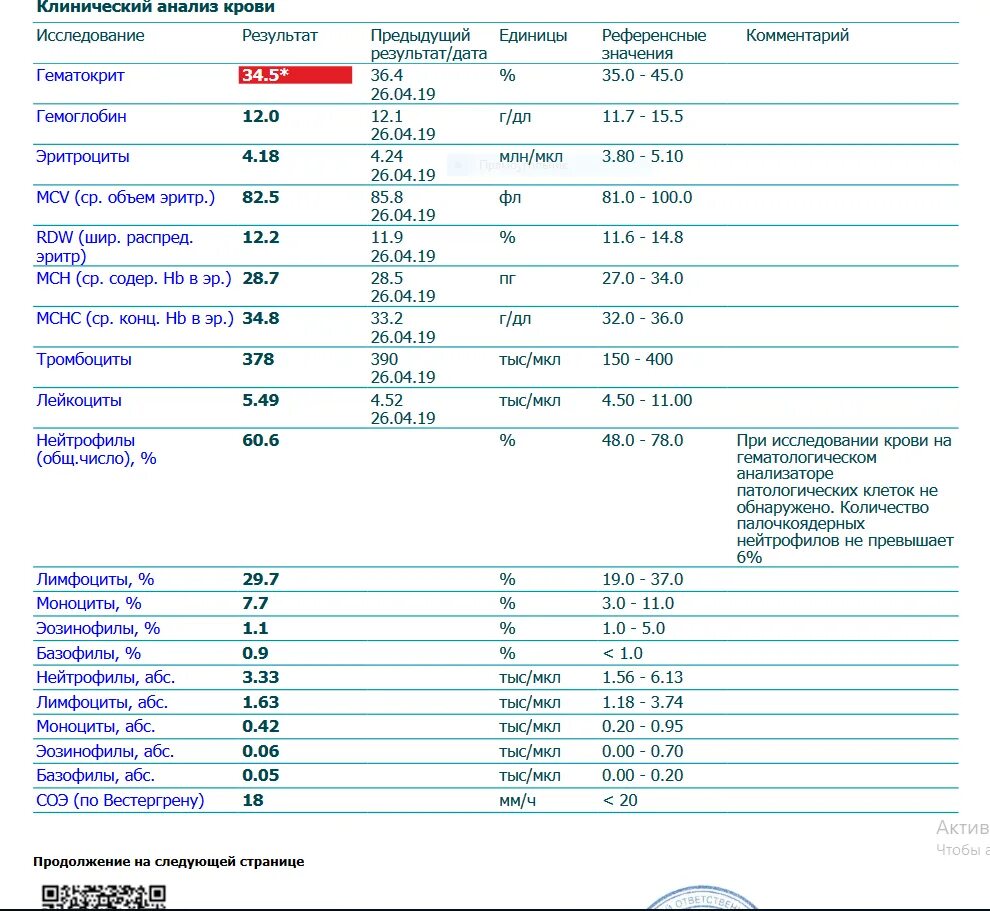
Task: Click the QR code at page bottom
Action: tap(104, 896)
